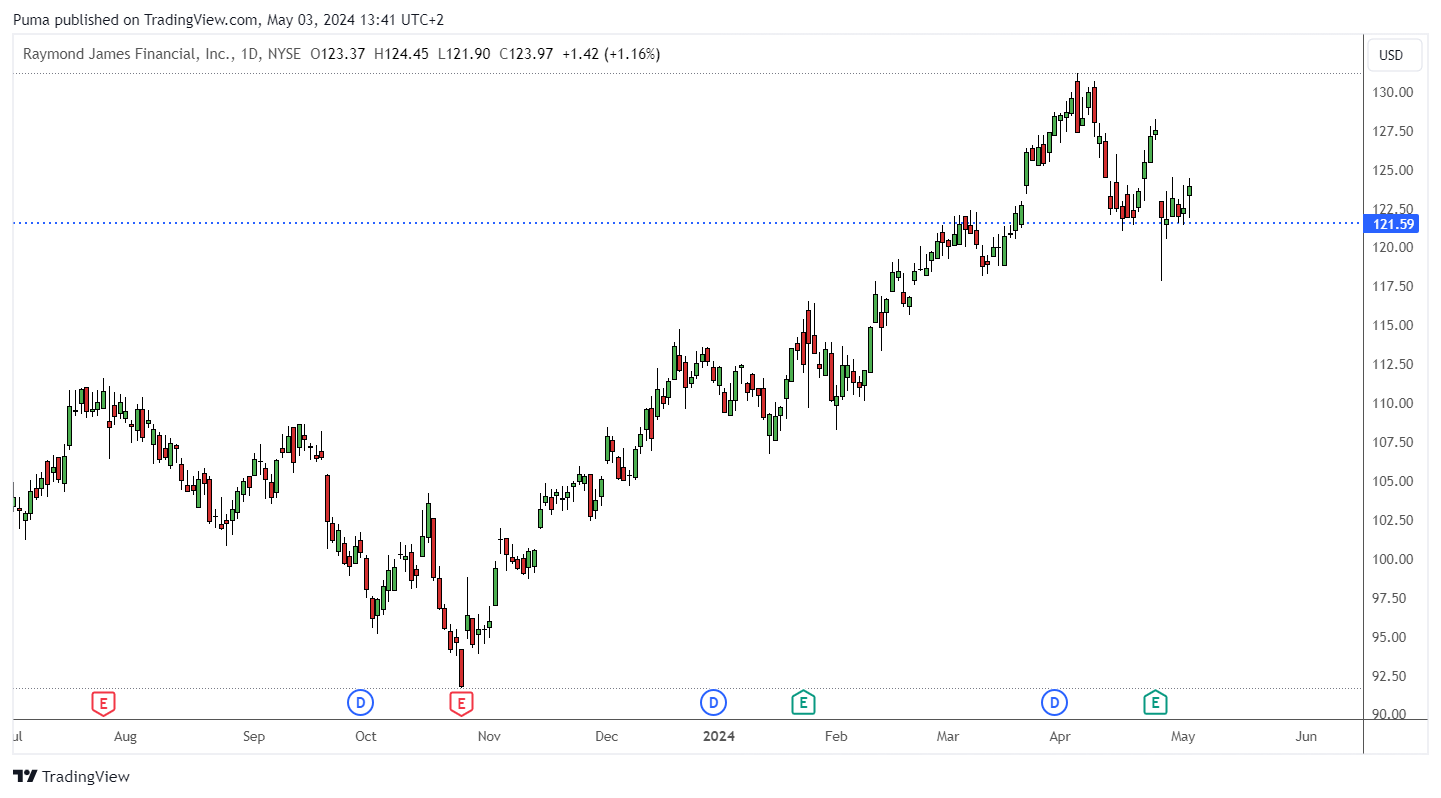
Task: Open the green earnings marker in late January
Action: pos(803,703)
